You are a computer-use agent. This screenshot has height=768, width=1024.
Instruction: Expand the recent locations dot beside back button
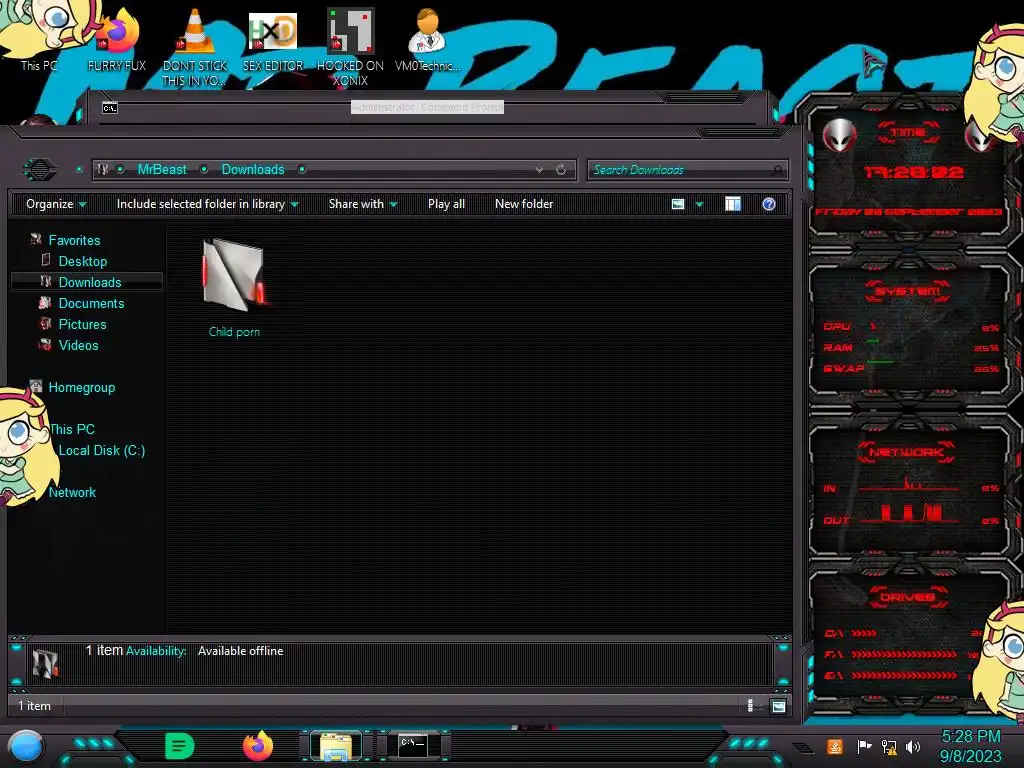(79, 170)
